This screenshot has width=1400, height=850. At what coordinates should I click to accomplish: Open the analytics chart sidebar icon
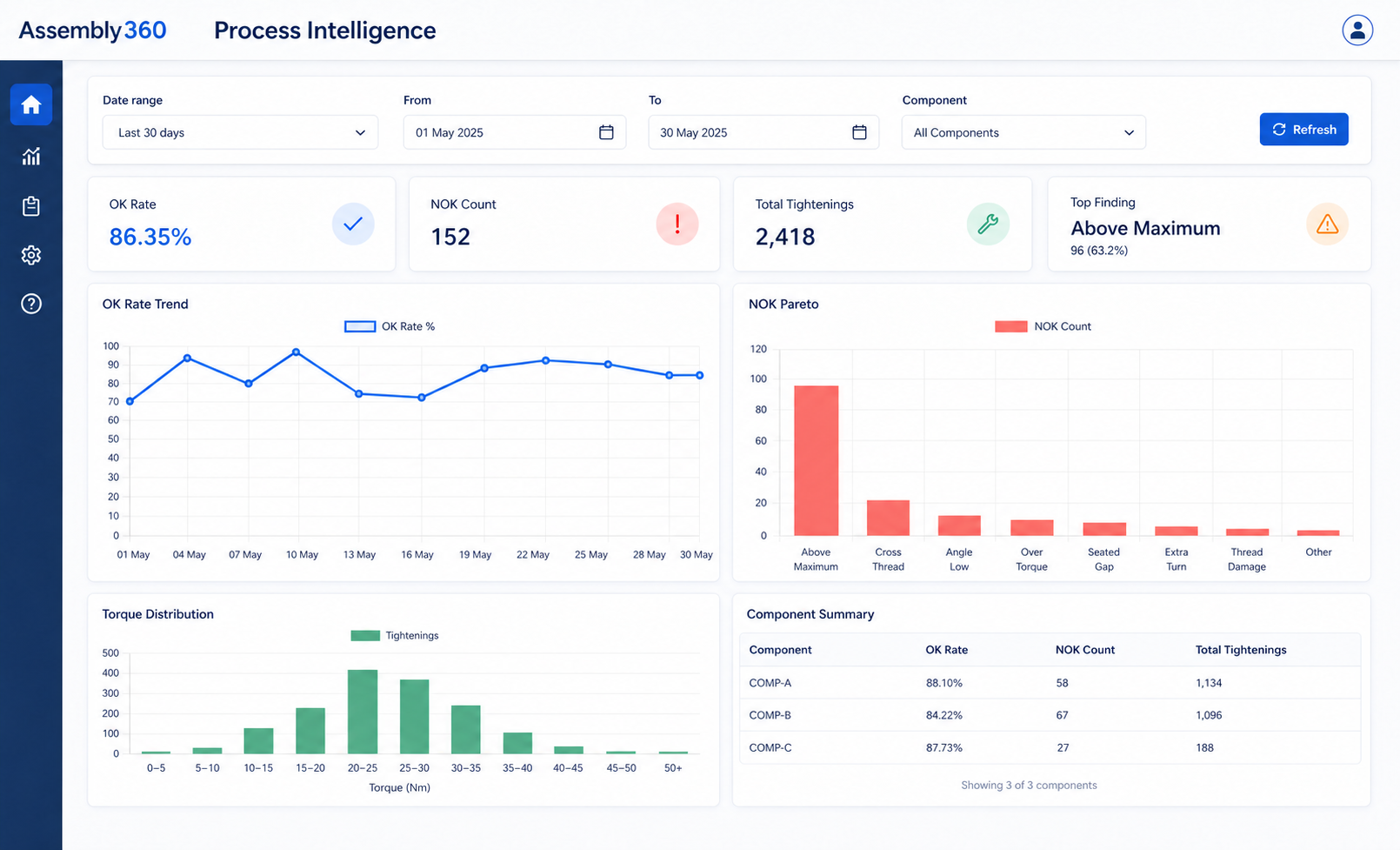pyautogui.click(x=31, y=157)
